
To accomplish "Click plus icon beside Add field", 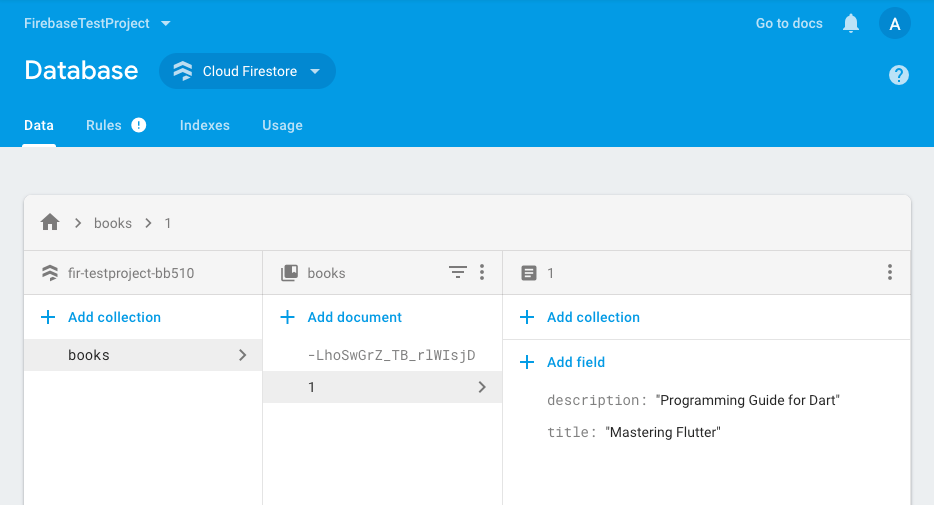I will pyautogui.click(x=527, y=362).
